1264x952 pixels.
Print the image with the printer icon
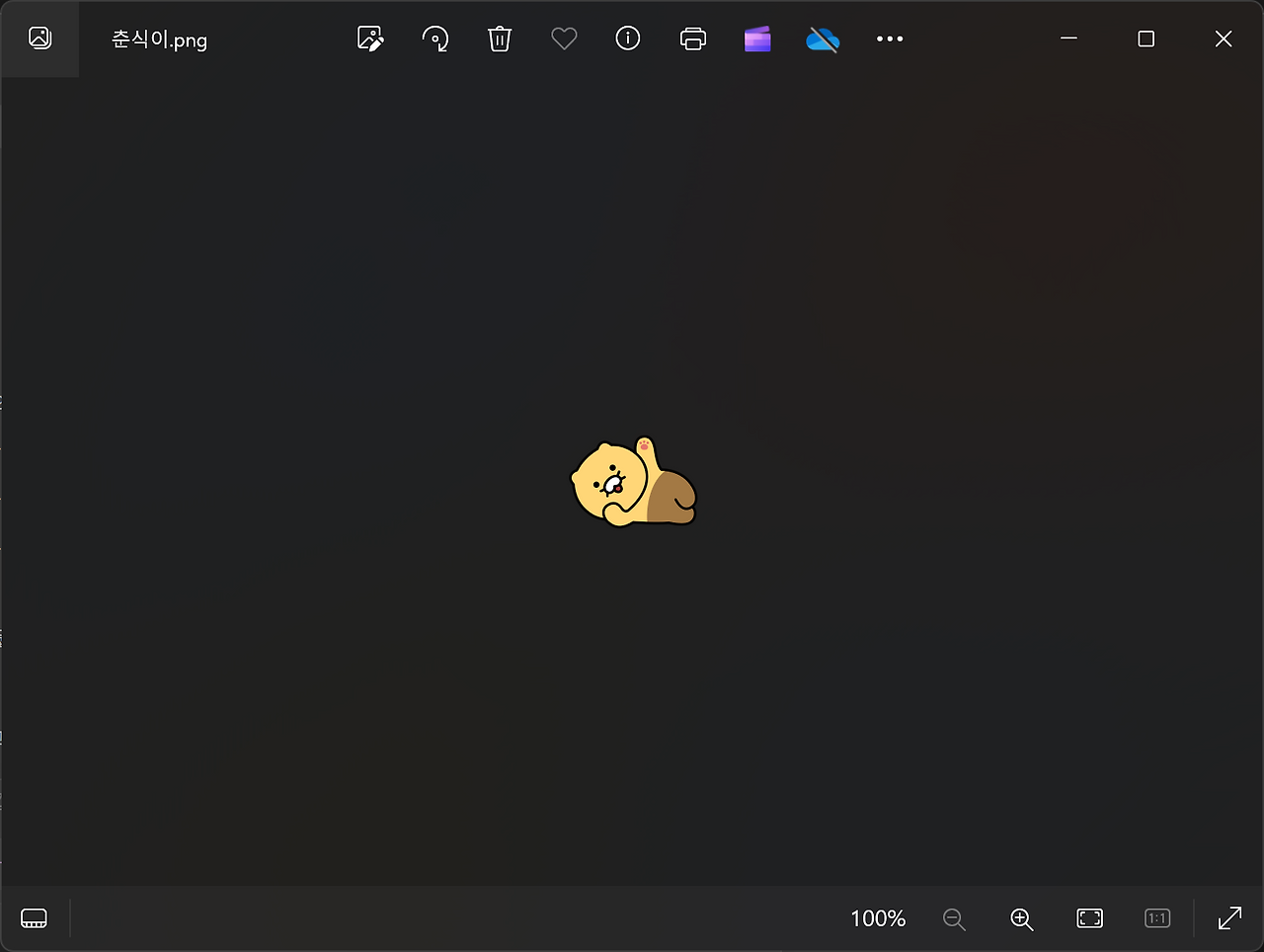click(x=693, y=39)
